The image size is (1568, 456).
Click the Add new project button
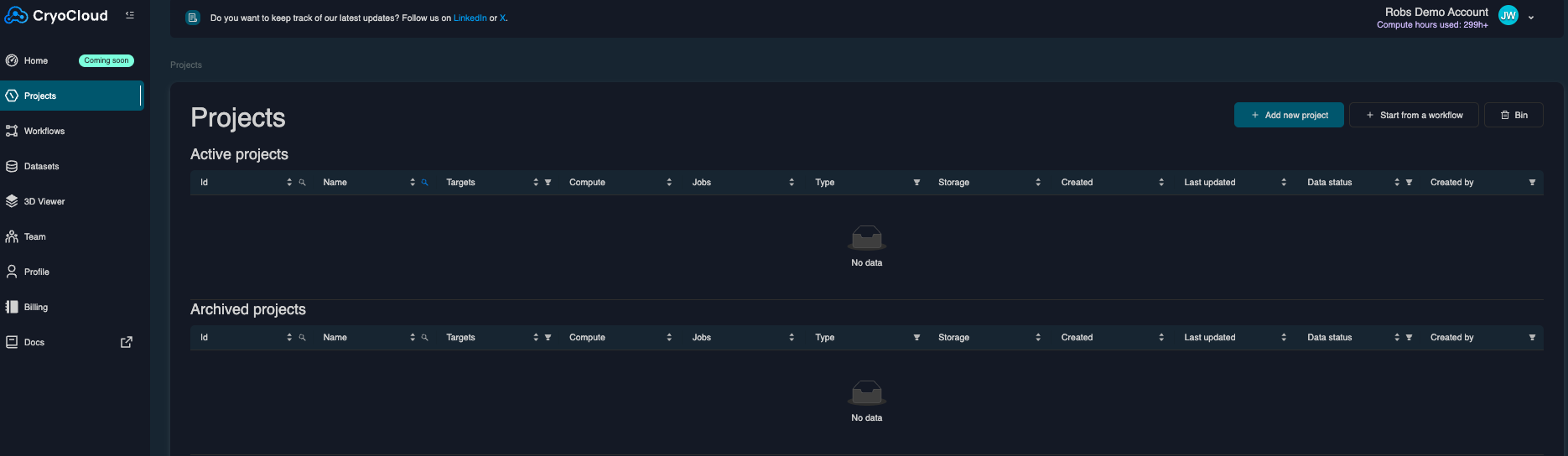[1289, 115]
